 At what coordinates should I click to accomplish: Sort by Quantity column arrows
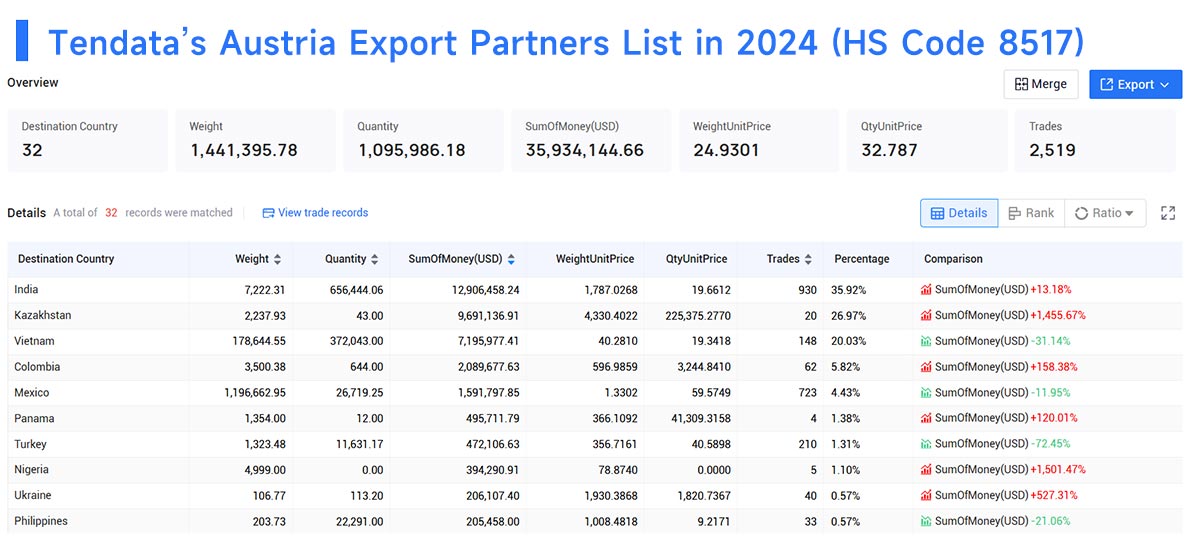374,259
